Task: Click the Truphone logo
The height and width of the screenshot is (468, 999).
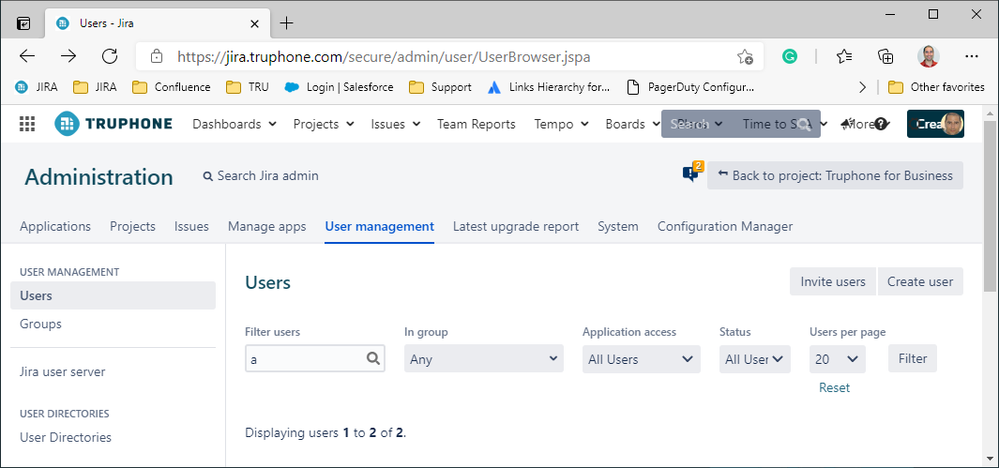Action: click(113, 124)
